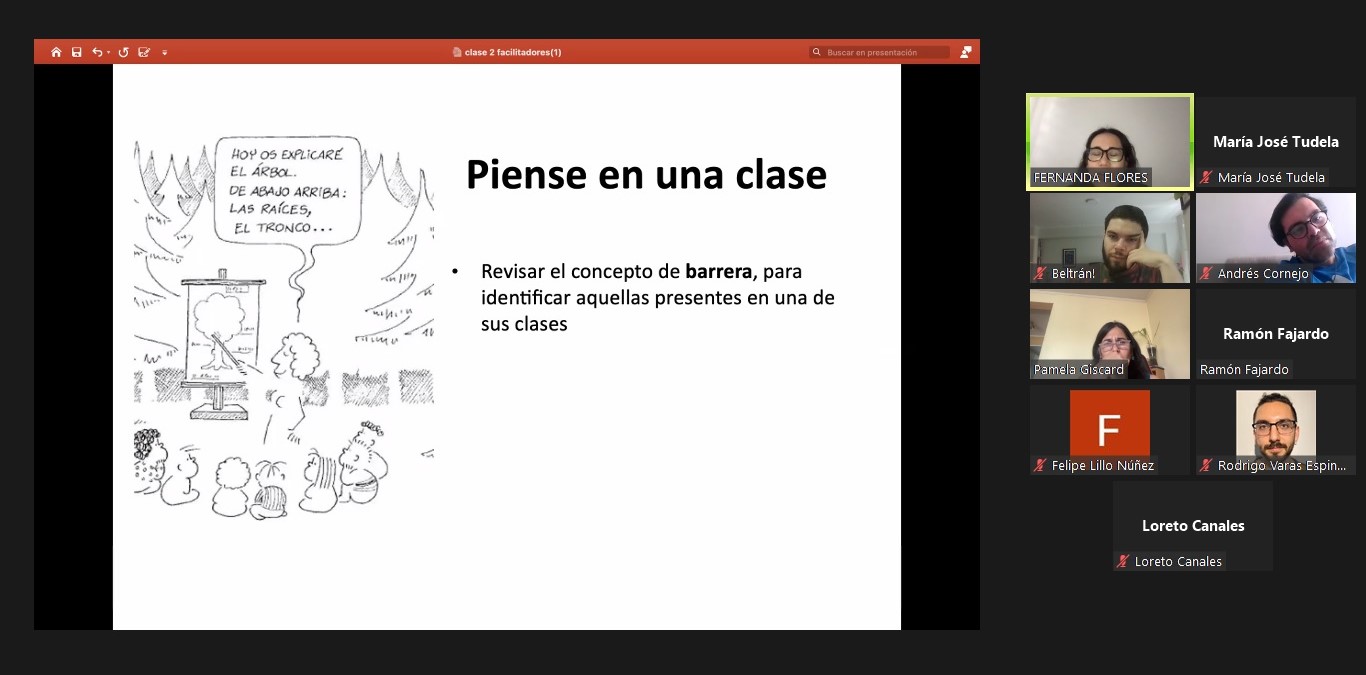Viewport: 1366px width, 675px height.
Task: Click the 'clase 2 facilitadores(1)' file title
Action: (513, 52)
